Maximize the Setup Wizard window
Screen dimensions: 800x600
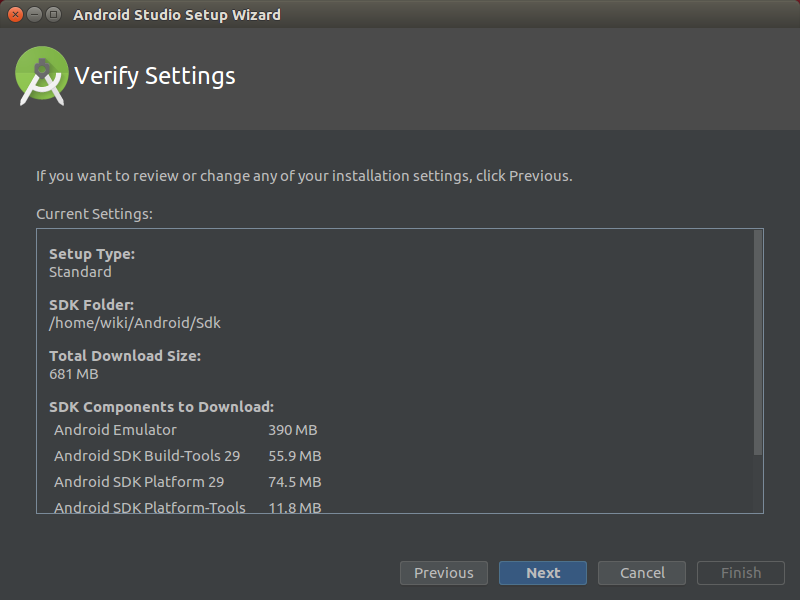pyautogui.click(x=52, y=15)
